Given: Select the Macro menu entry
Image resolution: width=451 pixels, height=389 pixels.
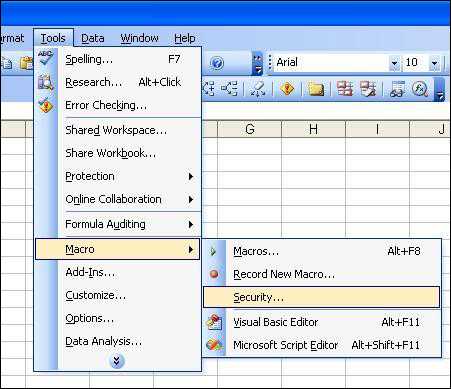Looking at the screenshot, I should [x=118, y=249].
